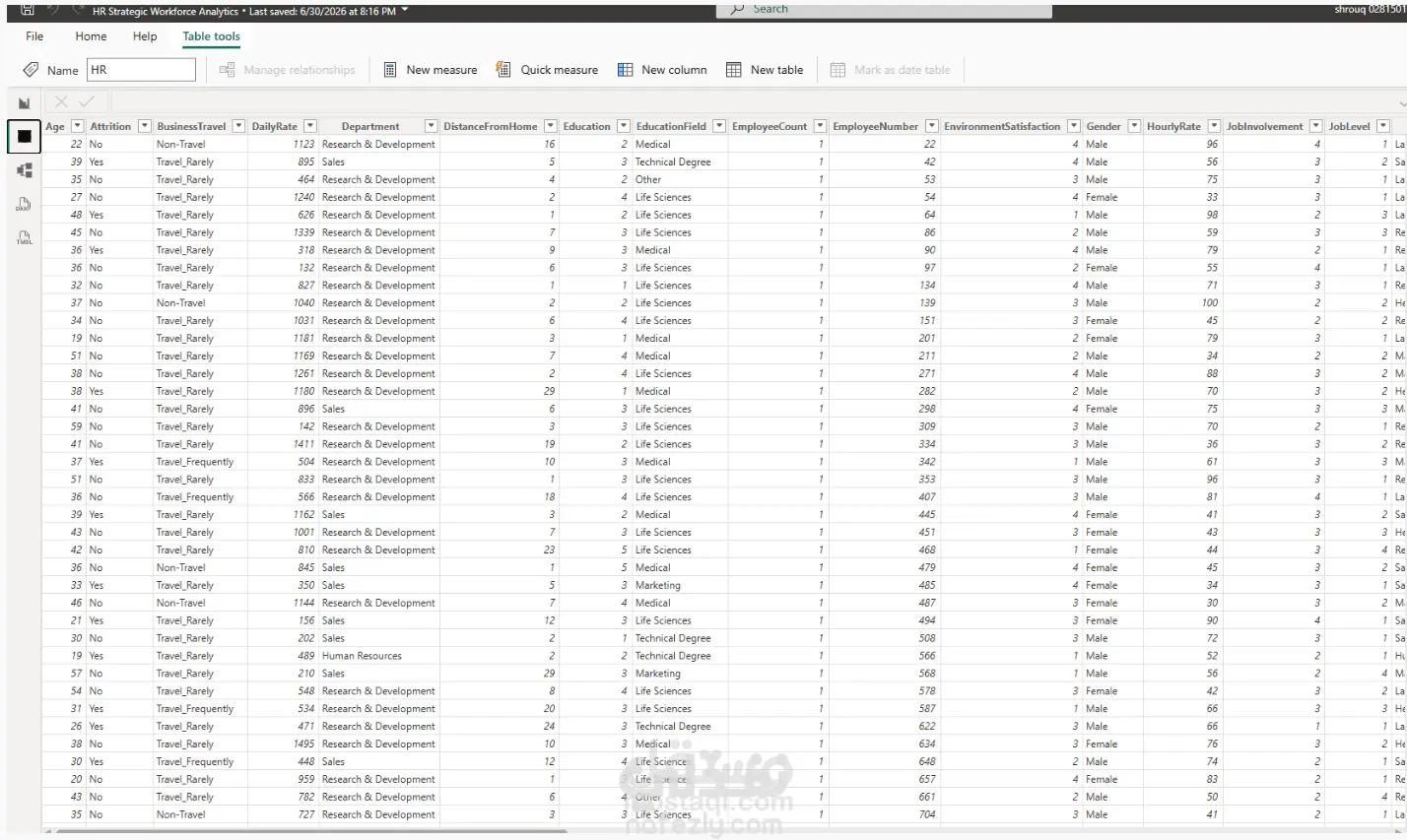Viewport: 1407px width, 840px height.
Task: Open the TMDL view sidebar icon
Action: click(25, 238)
